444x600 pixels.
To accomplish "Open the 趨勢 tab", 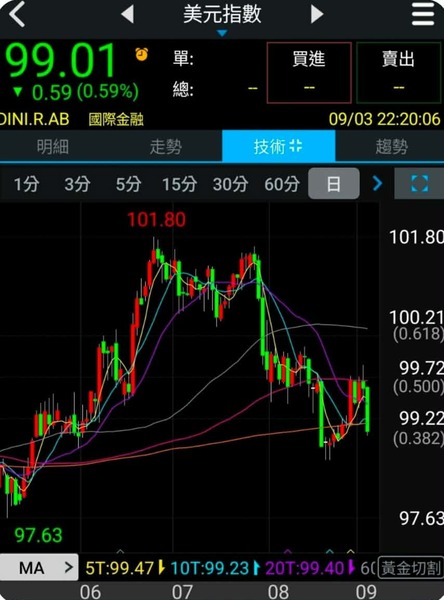I will tap(391, 147).
